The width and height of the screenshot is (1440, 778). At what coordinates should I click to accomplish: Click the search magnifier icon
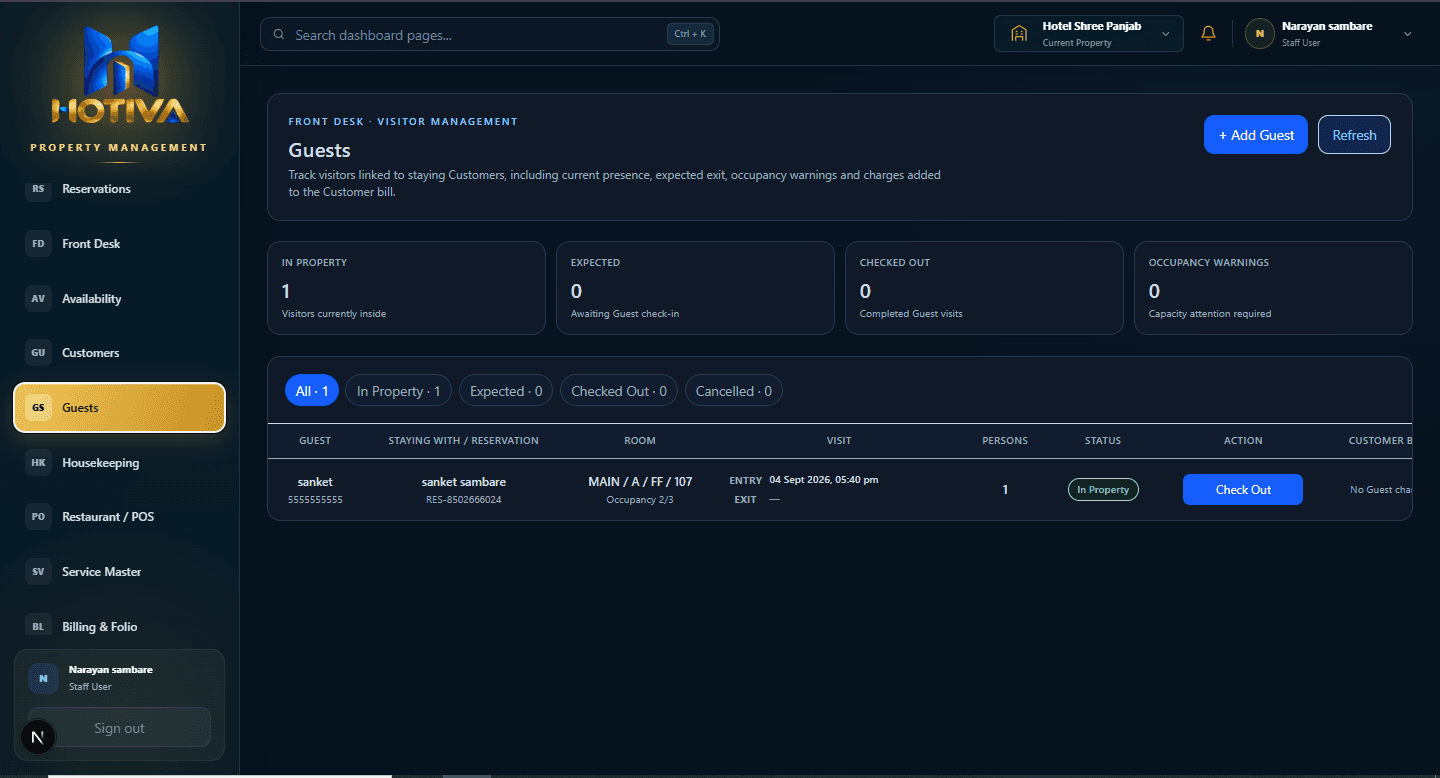point(279,35)
